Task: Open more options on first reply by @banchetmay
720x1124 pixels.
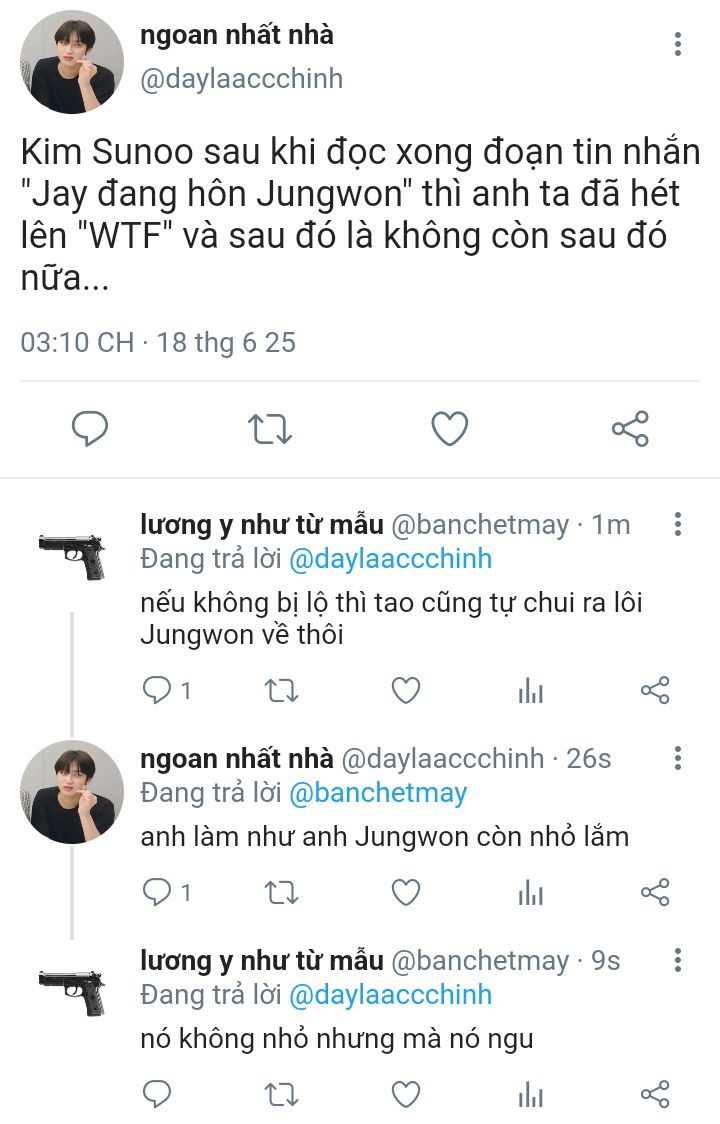Action: (678, 524)
